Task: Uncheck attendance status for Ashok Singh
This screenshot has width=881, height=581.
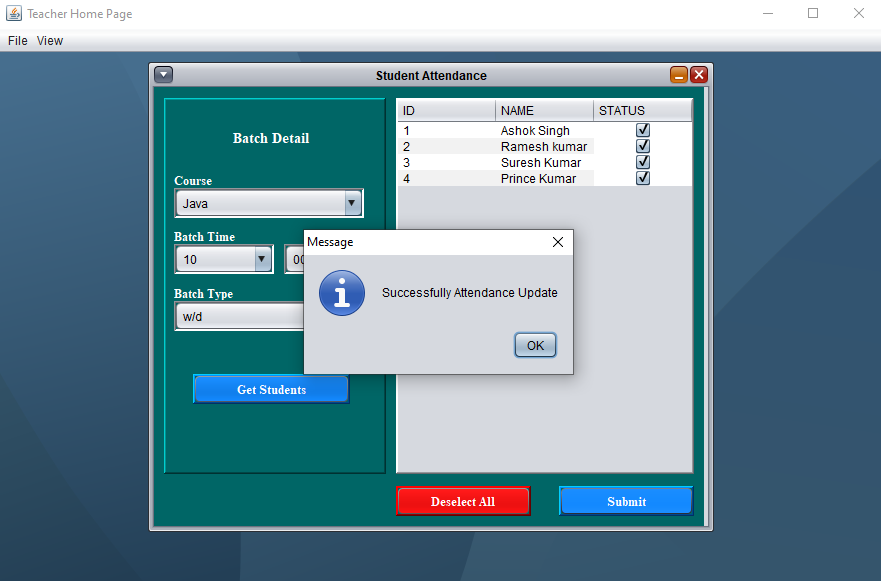Action: (x=643, y=130)
